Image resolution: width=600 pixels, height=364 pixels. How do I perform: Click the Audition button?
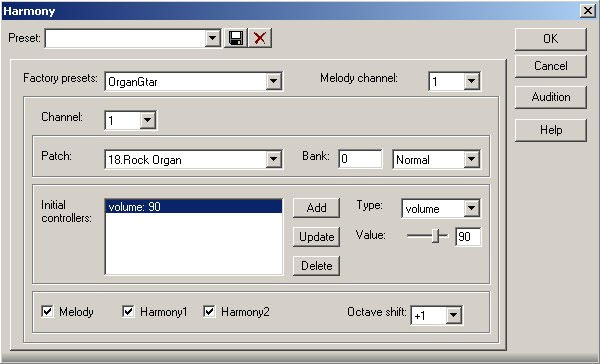[550, 97]
